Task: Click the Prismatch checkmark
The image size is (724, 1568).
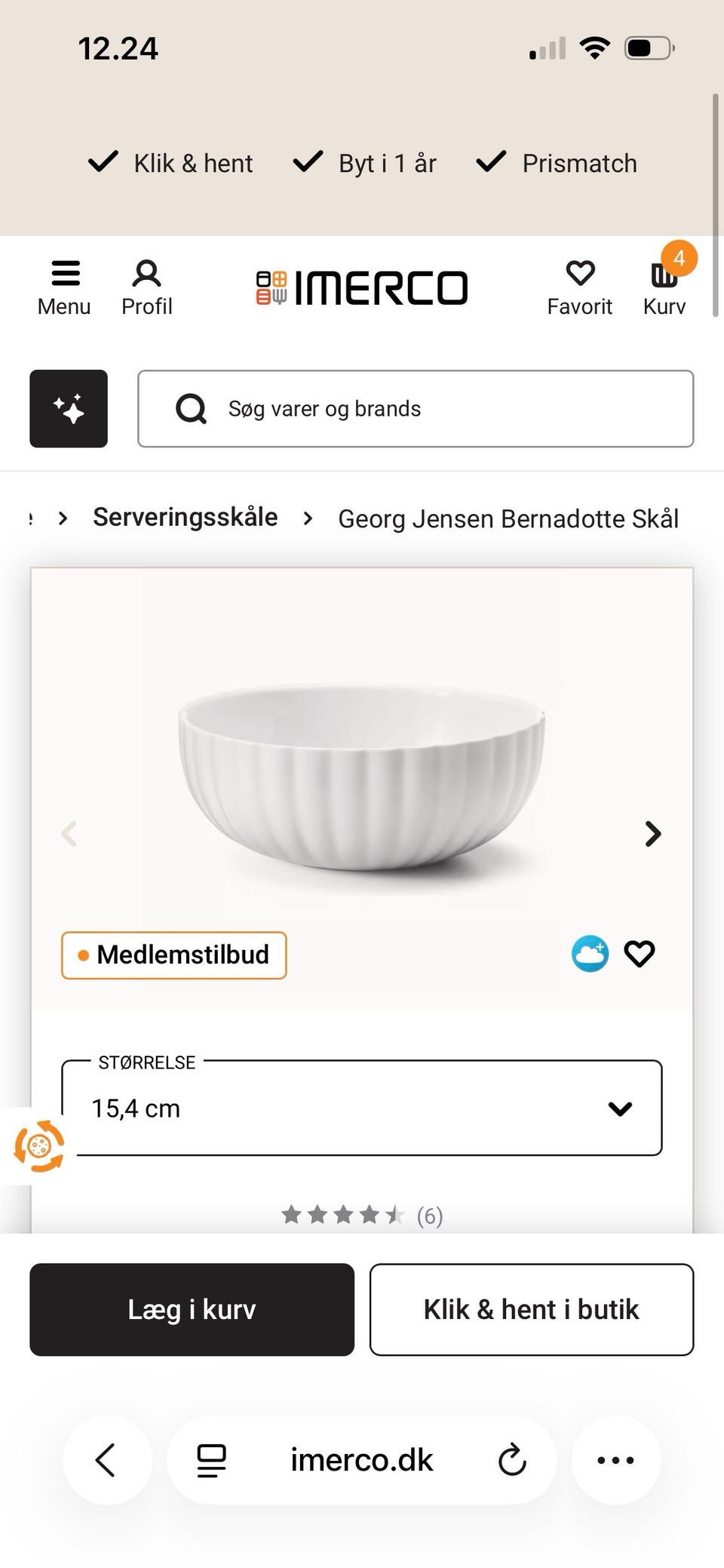Action: click(491, 161)
